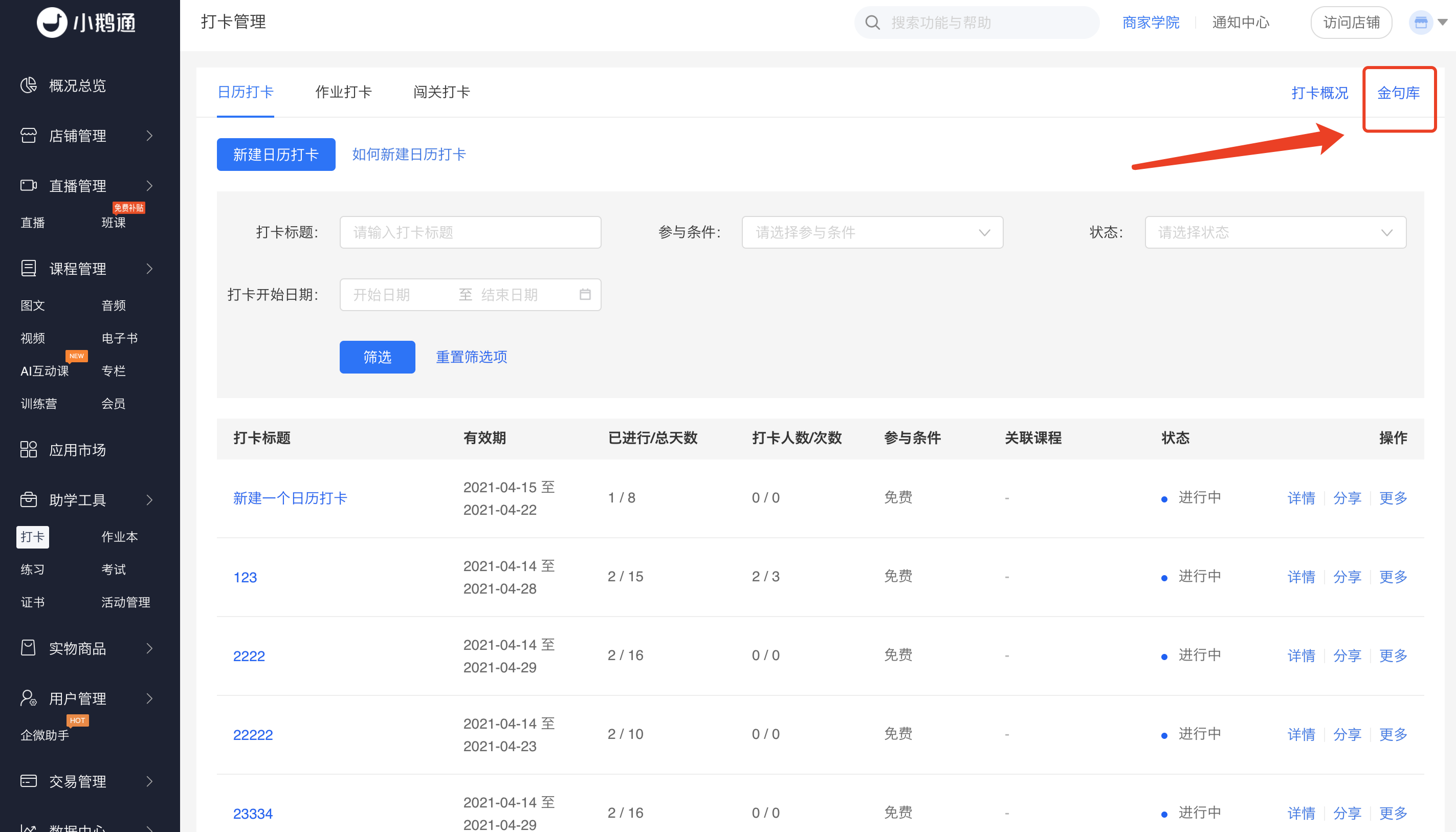The image size is (1456, 832).
Task: Switch to 日历打卡 tab
Action: click(x=246, y=92)
